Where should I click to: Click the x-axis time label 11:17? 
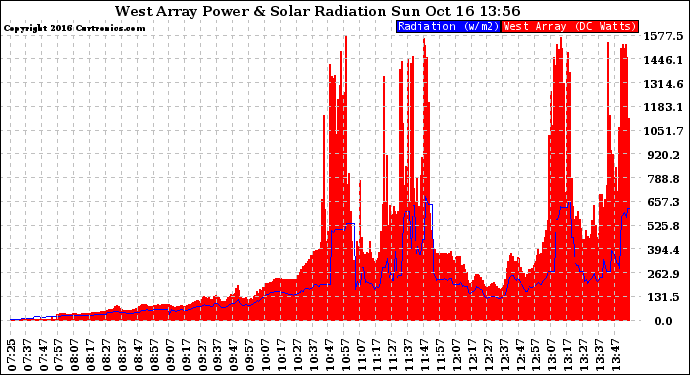coord(377,355)
